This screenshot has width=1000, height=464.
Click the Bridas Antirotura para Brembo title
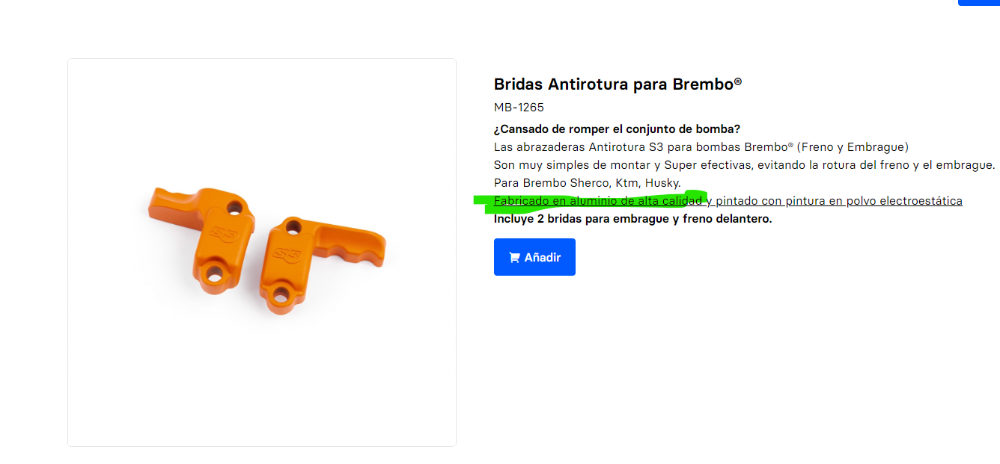[x=617, y=84]
